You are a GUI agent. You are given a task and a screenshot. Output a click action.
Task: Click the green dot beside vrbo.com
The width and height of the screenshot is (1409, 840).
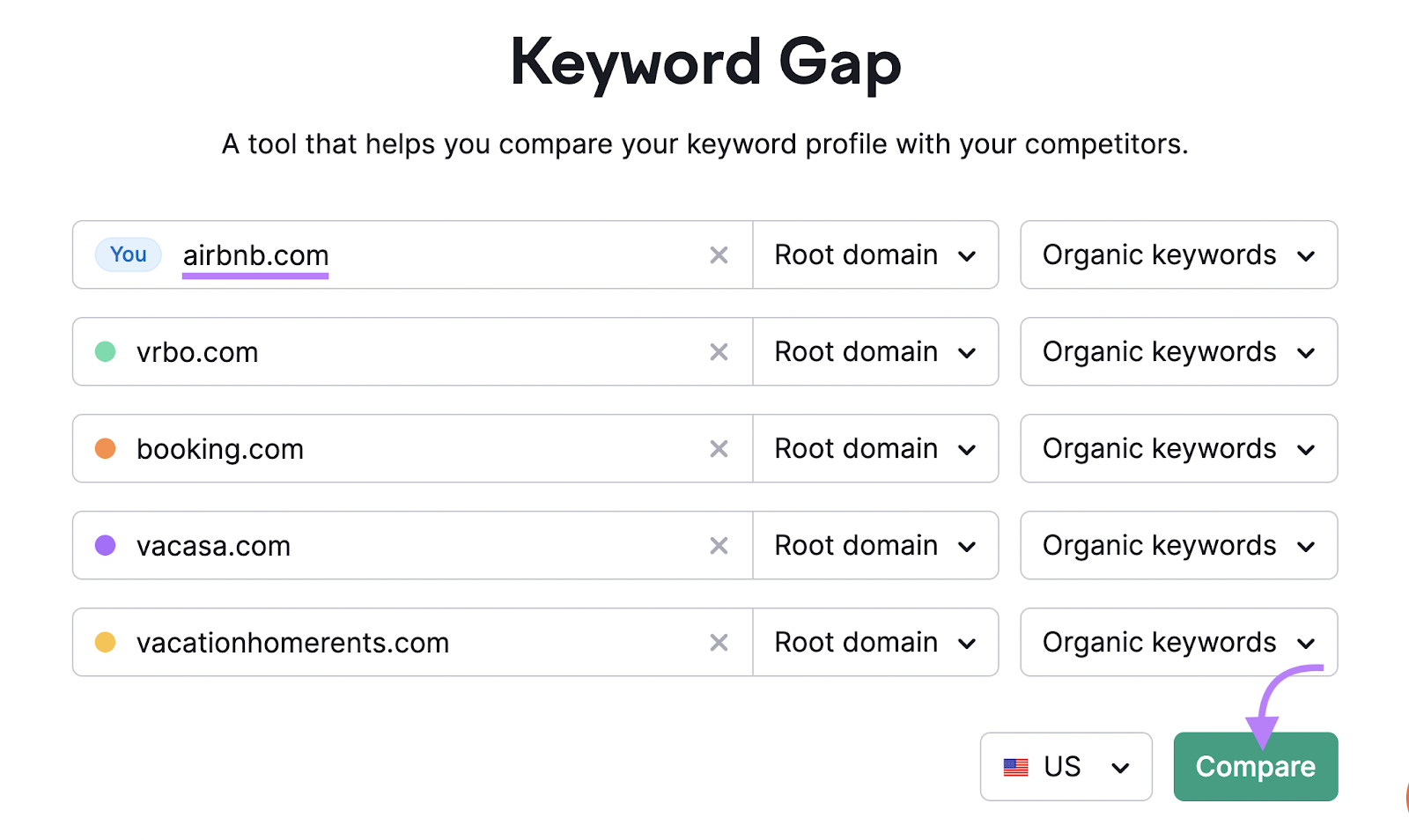pos(106,351)
